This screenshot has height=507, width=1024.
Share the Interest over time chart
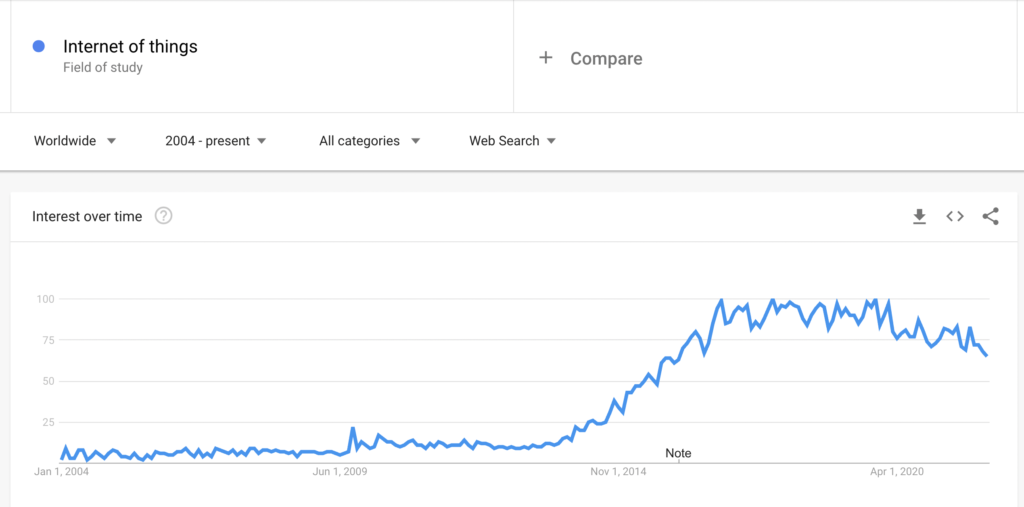tap(990, 216)
